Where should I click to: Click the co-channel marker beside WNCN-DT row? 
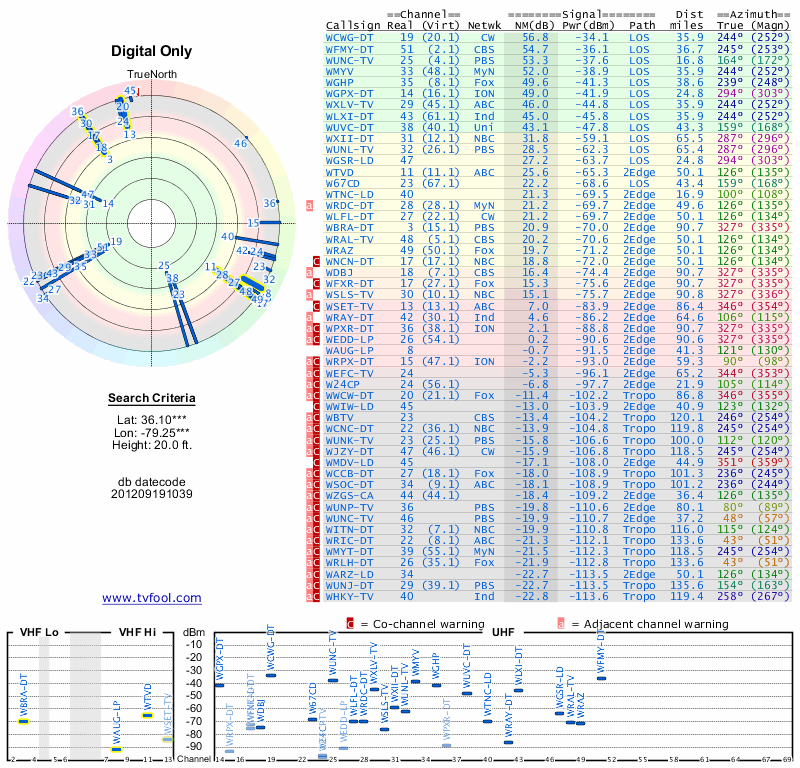(316, 261)
